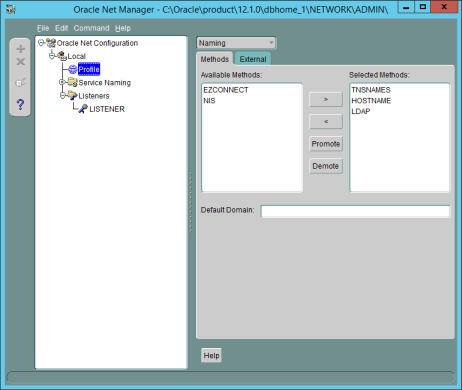Click the Listeners folder icon
462x390 pixels.
coord(73,96)
